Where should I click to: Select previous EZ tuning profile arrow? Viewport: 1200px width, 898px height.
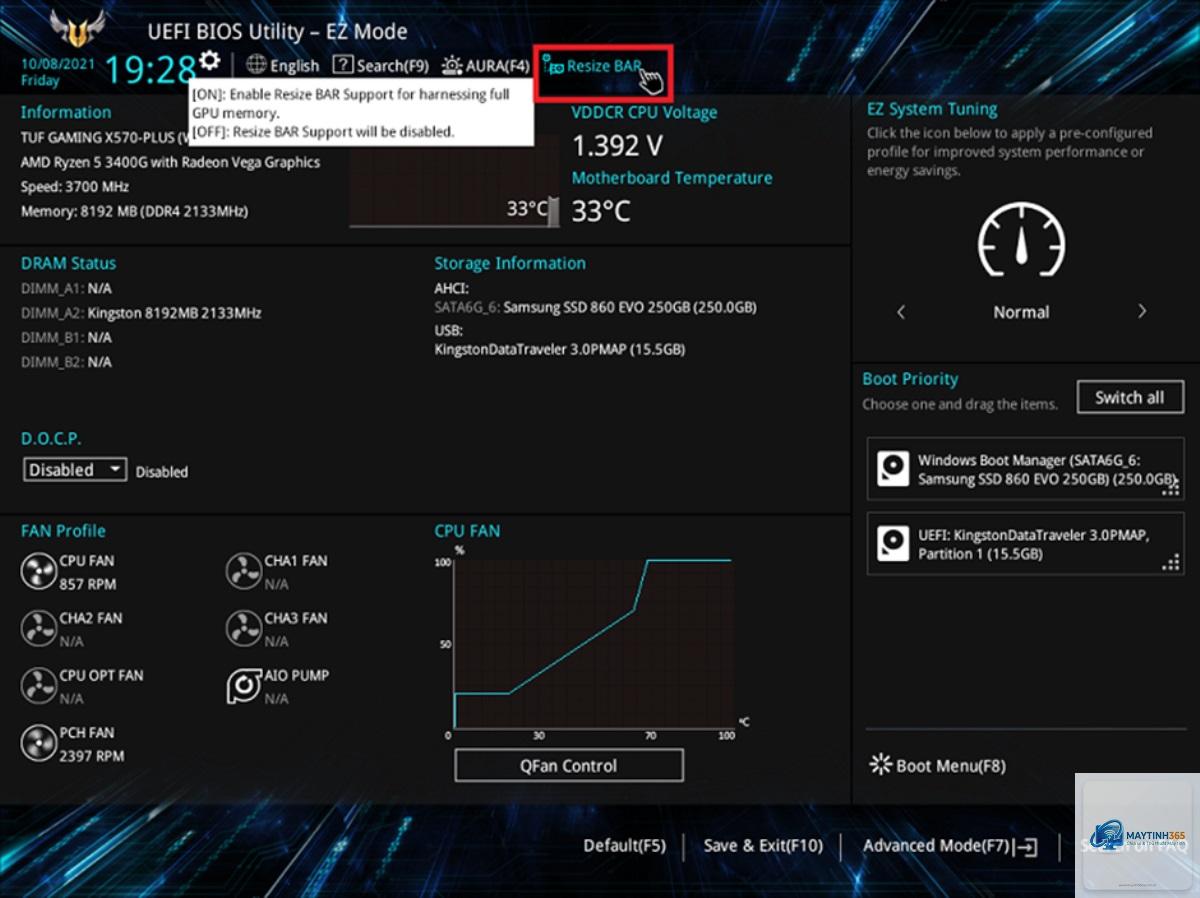point(901,312)
